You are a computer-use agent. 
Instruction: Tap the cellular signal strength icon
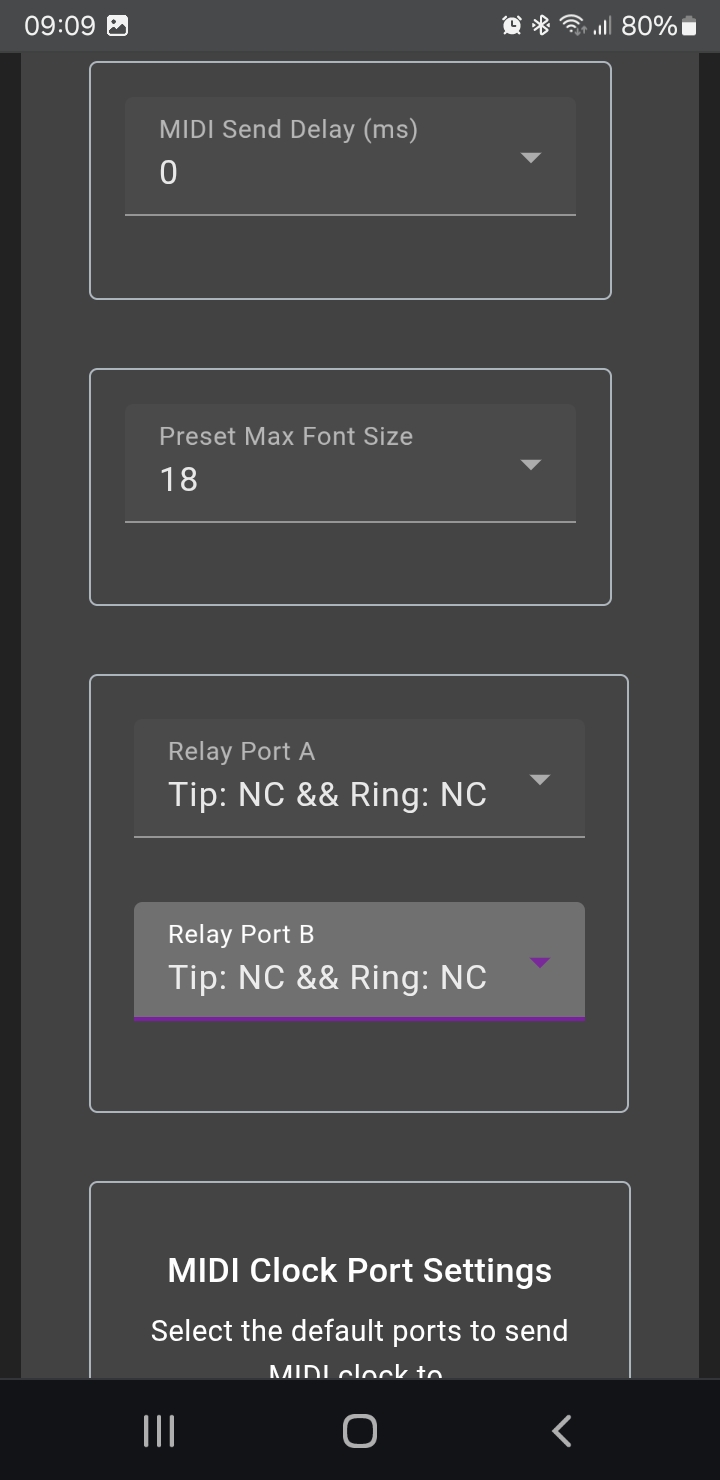point(601,26)
